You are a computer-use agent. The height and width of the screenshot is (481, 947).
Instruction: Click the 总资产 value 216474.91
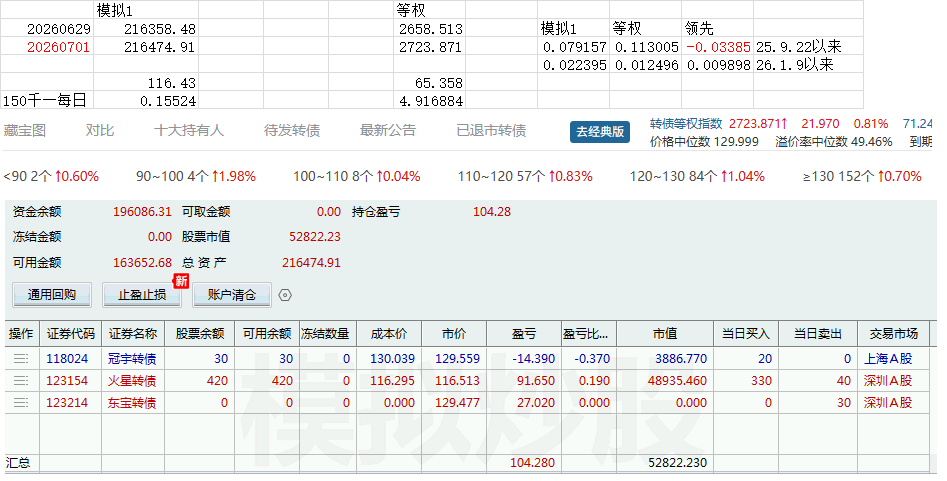pyautogui.click(x=311, y=262)
